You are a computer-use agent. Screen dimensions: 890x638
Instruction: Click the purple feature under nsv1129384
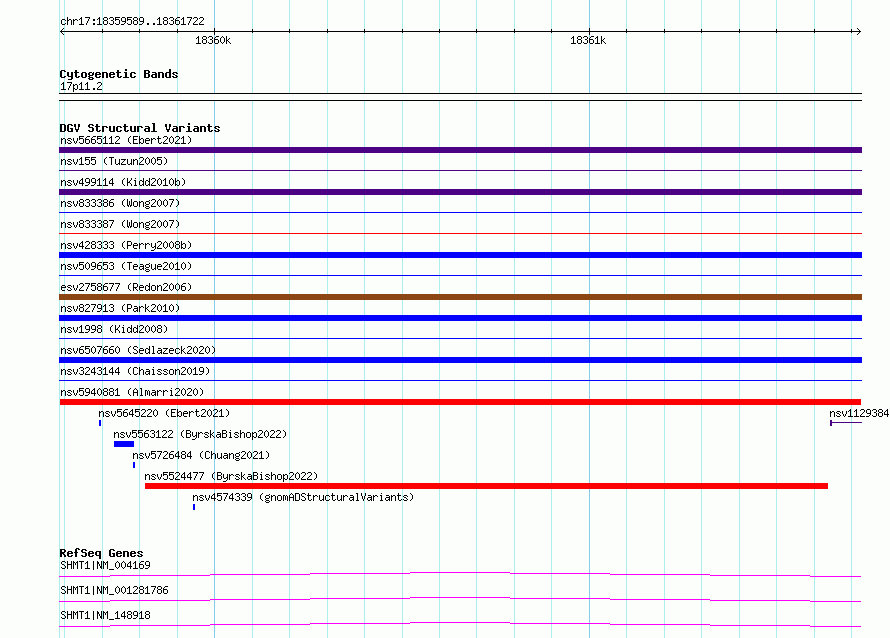[x=846, y=423]
